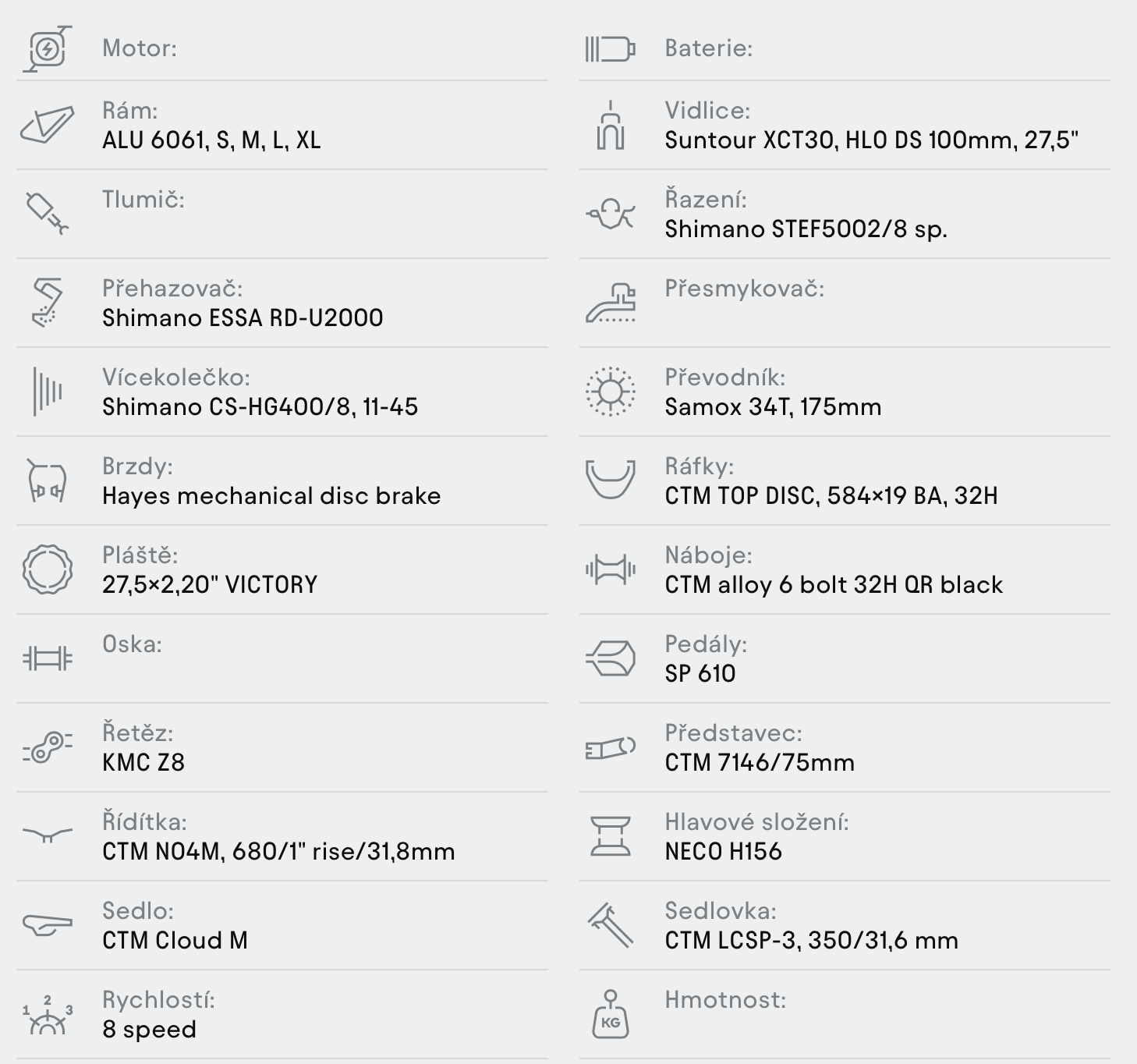Click the tire icon beside Pláště

[x=48, y=569]
